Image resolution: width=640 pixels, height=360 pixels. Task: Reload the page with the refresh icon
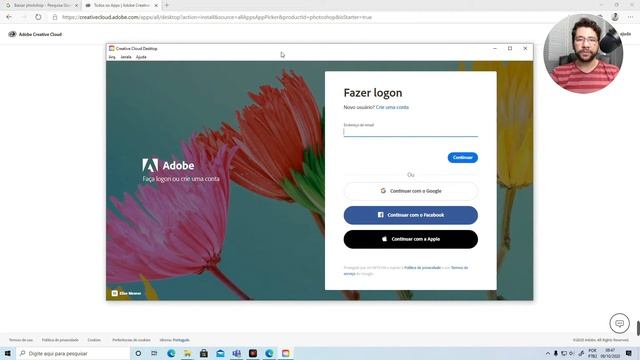[38, 17]
